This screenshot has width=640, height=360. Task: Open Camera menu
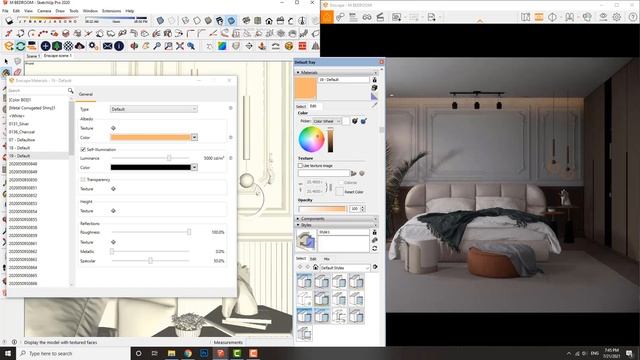pyautogui.click(x=44, y=11)
